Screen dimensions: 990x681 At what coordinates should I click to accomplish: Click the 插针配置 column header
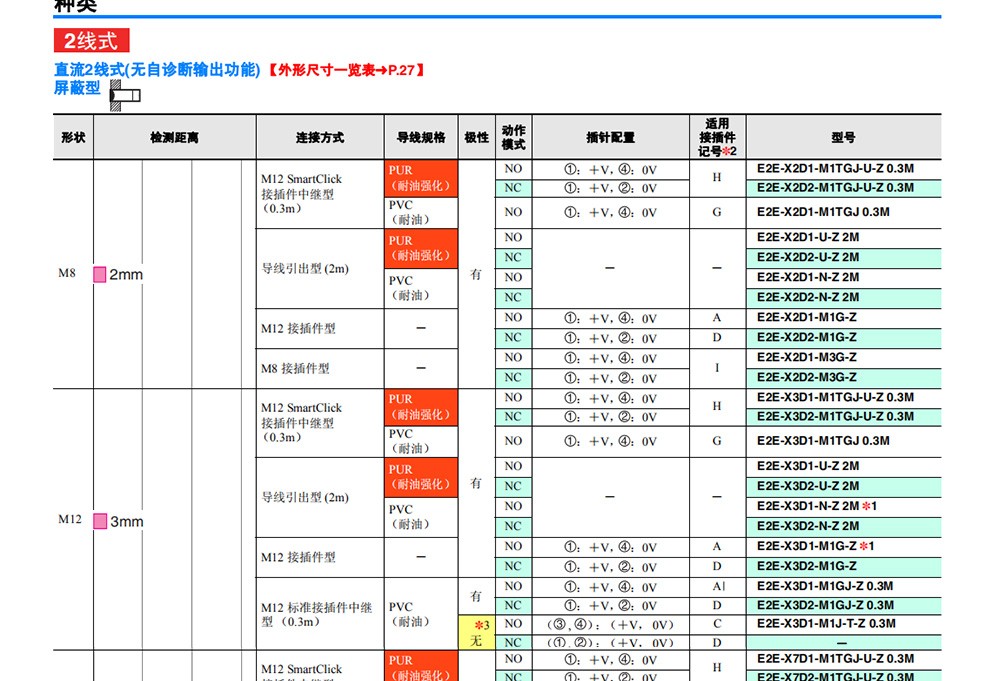(610, 137)
